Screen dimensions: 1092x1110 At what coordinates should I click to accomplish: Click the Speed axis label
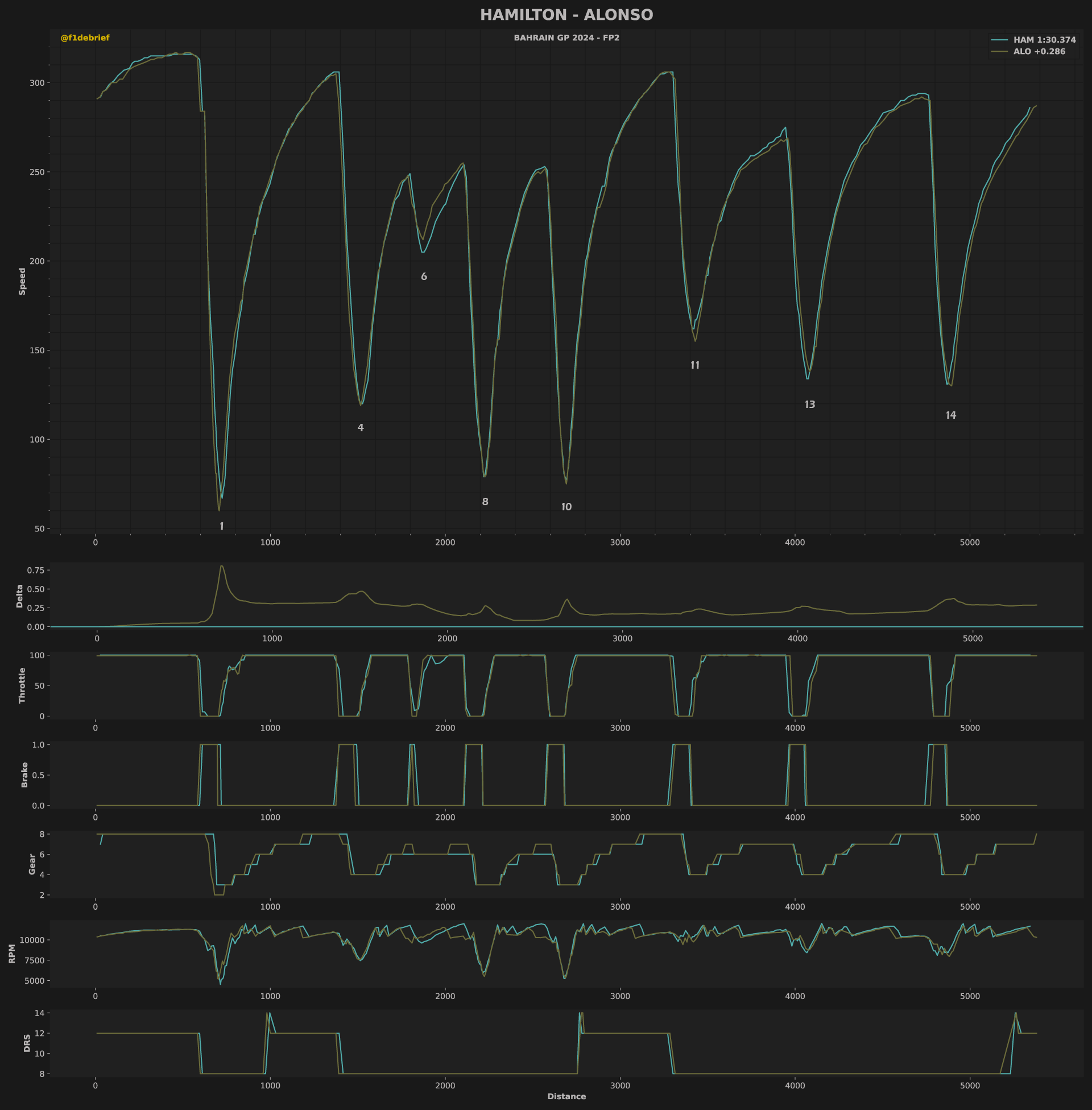point(22,281)
